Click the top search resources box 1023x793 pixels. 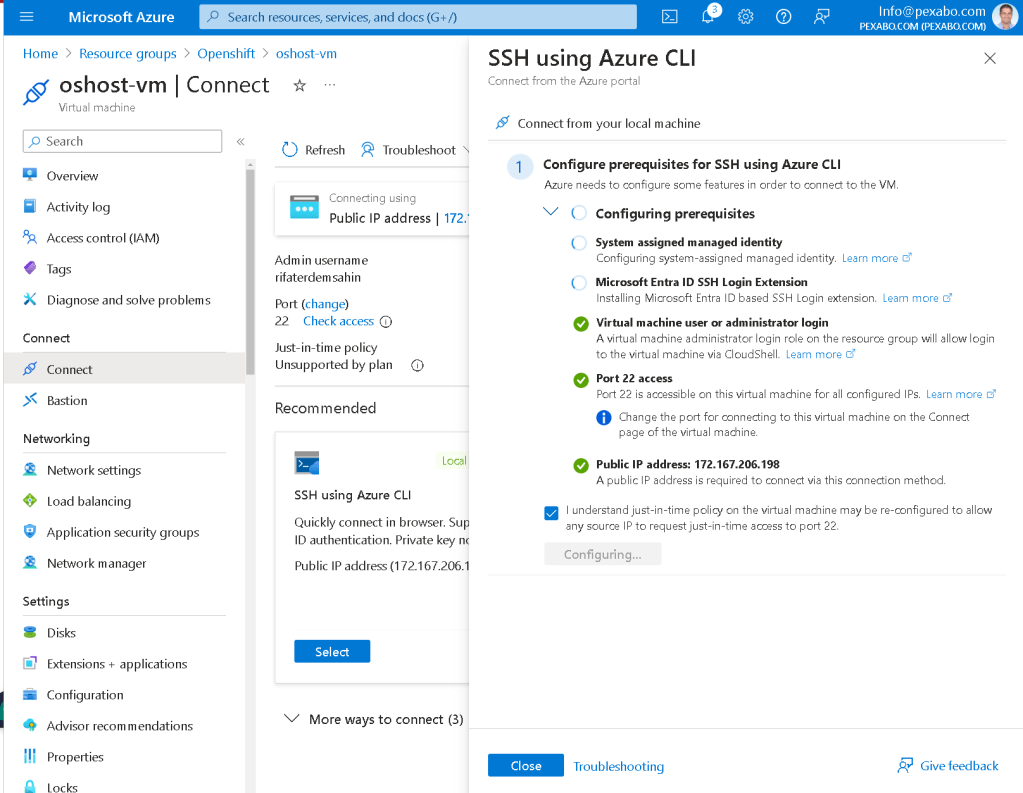pyautogui.click(x=418, y=17)
